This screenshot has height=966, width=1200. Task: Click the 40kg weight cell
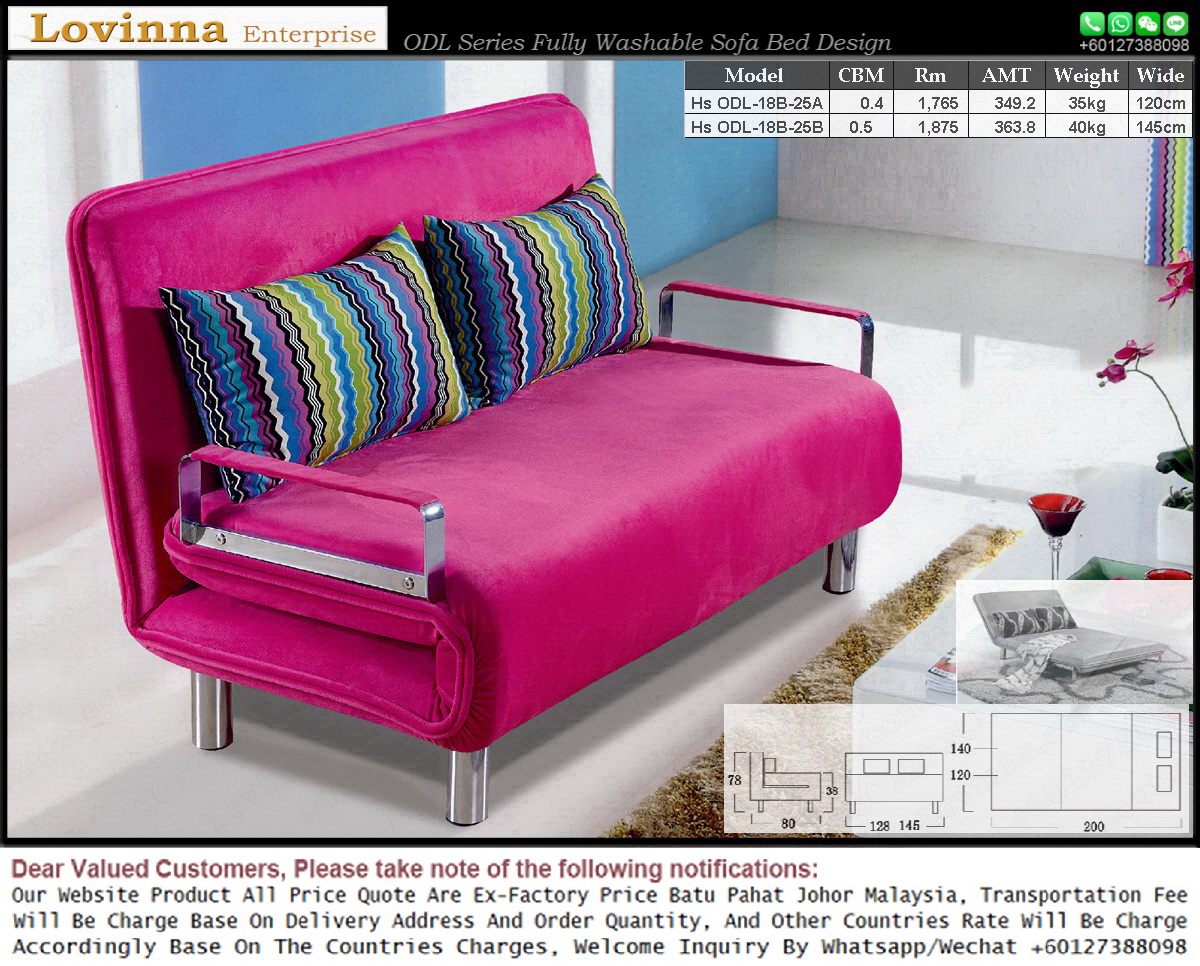[1087, 127]
